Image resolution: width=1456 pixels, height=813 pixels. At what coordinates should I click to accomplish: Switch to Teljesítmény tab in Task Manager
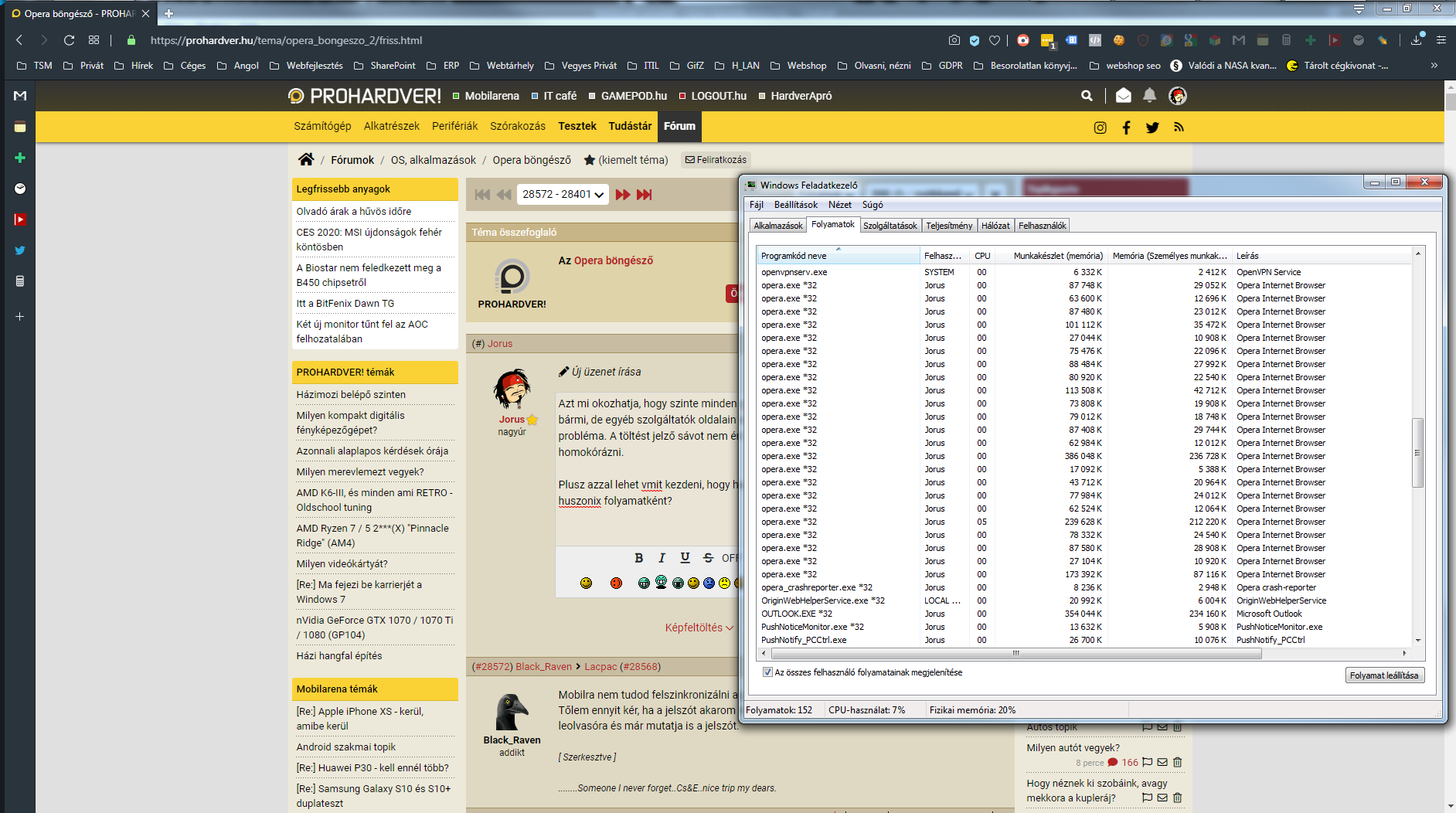[x=949, y=226]
